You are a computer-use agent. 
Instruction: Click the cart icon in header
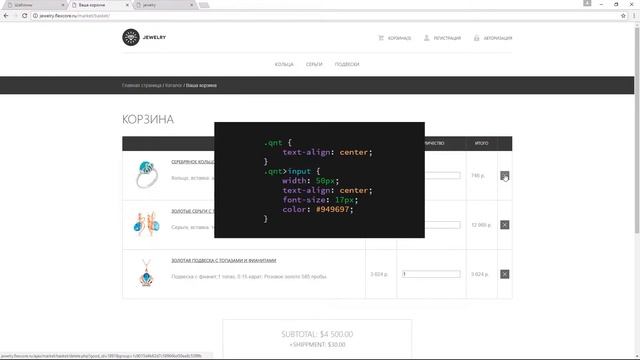coord(381,38)
